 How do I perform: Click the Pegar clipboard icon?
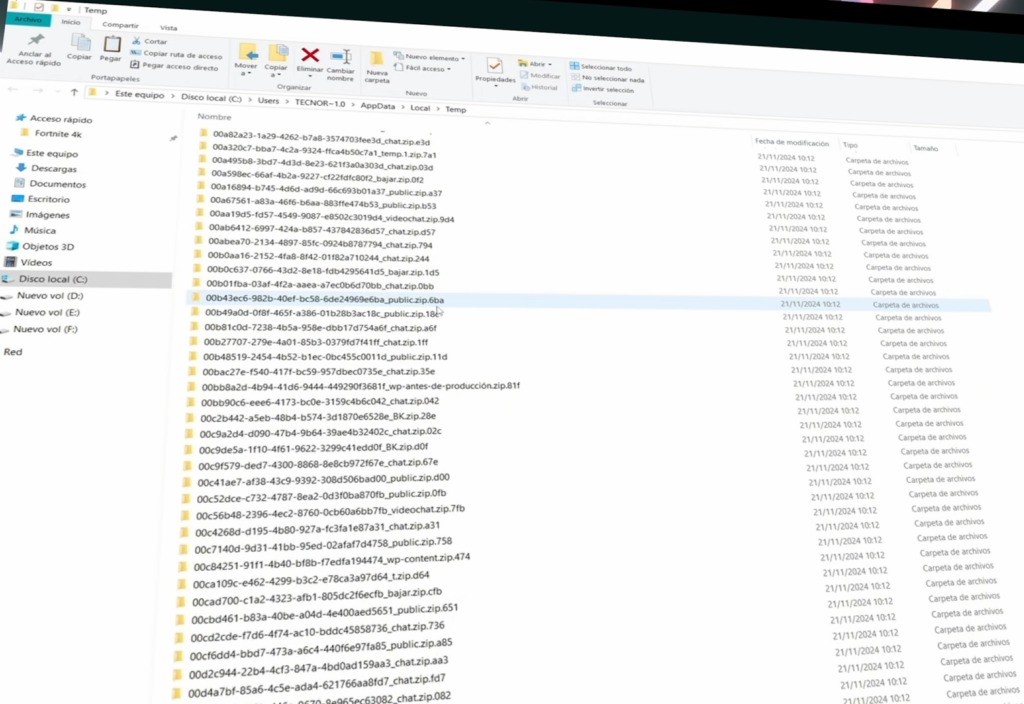pyautogui.click(x=112, y=44)
